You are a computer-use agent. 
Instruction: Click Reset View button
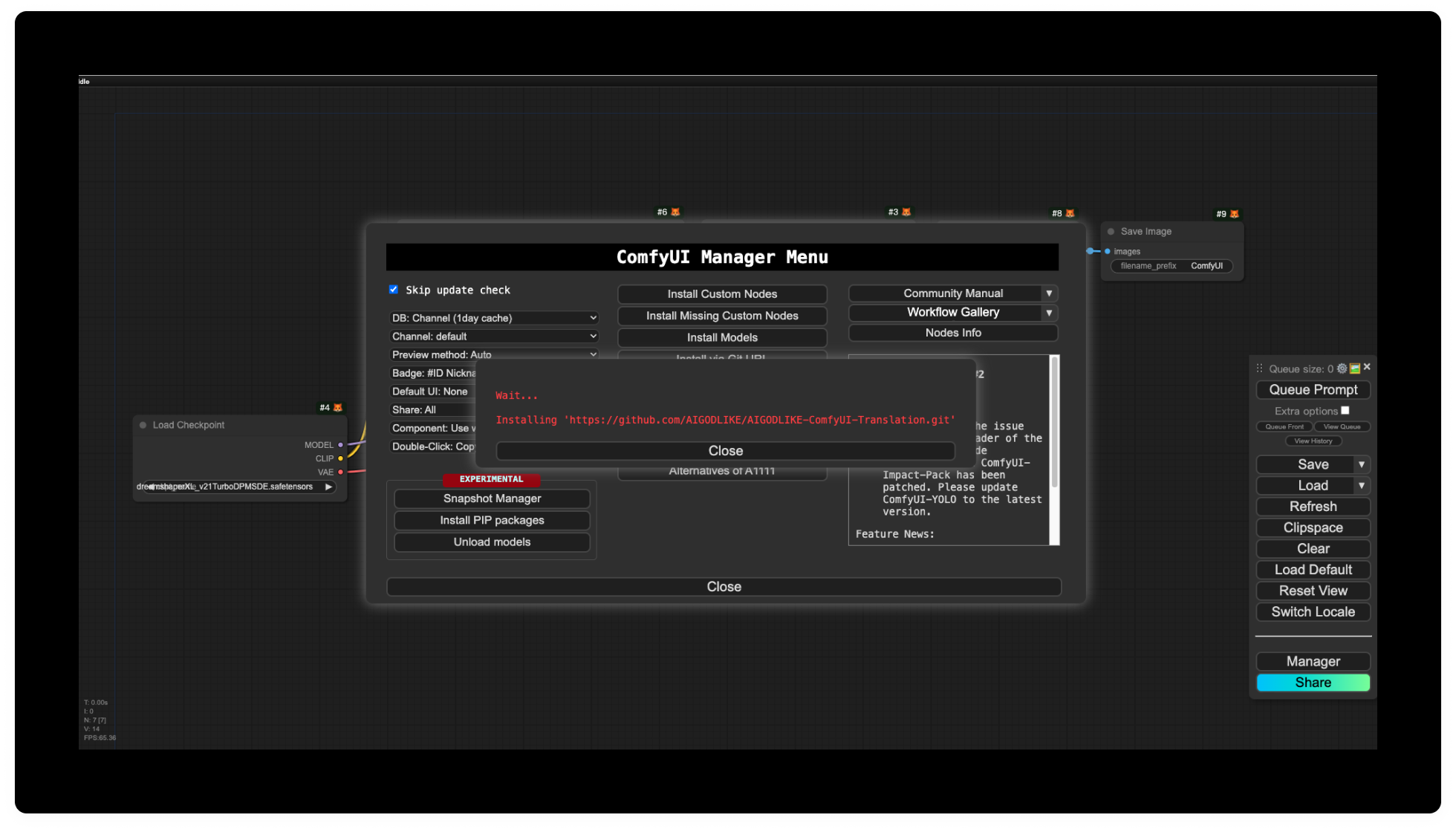point(1313,591)
